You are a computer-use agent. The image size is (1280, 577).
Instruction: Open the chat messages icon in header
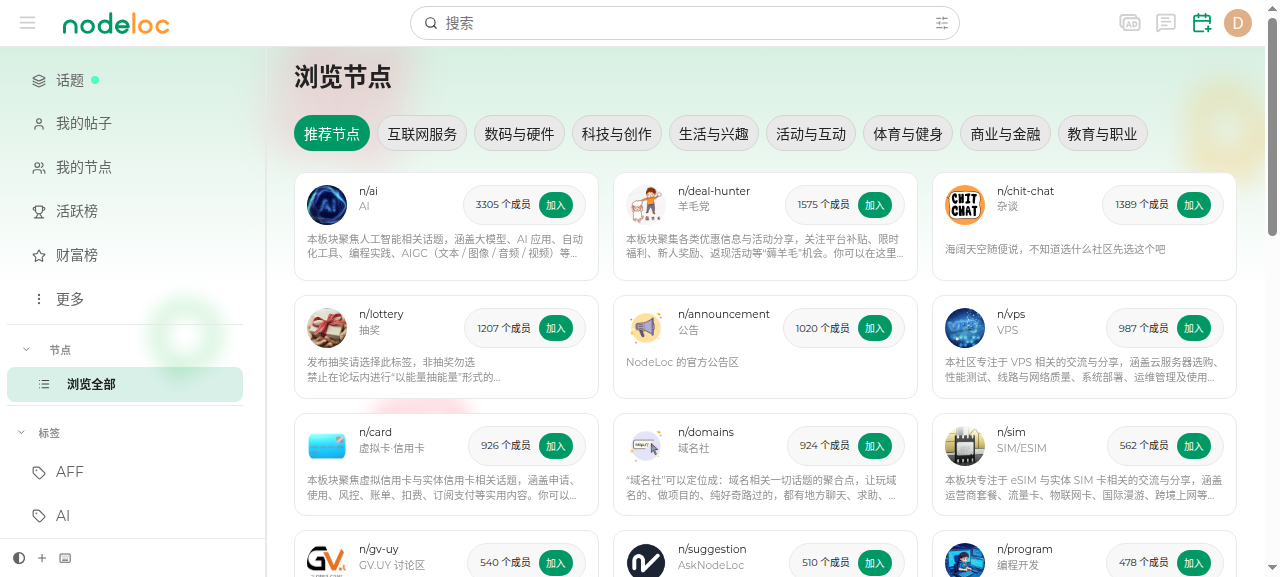point(1165,23)
